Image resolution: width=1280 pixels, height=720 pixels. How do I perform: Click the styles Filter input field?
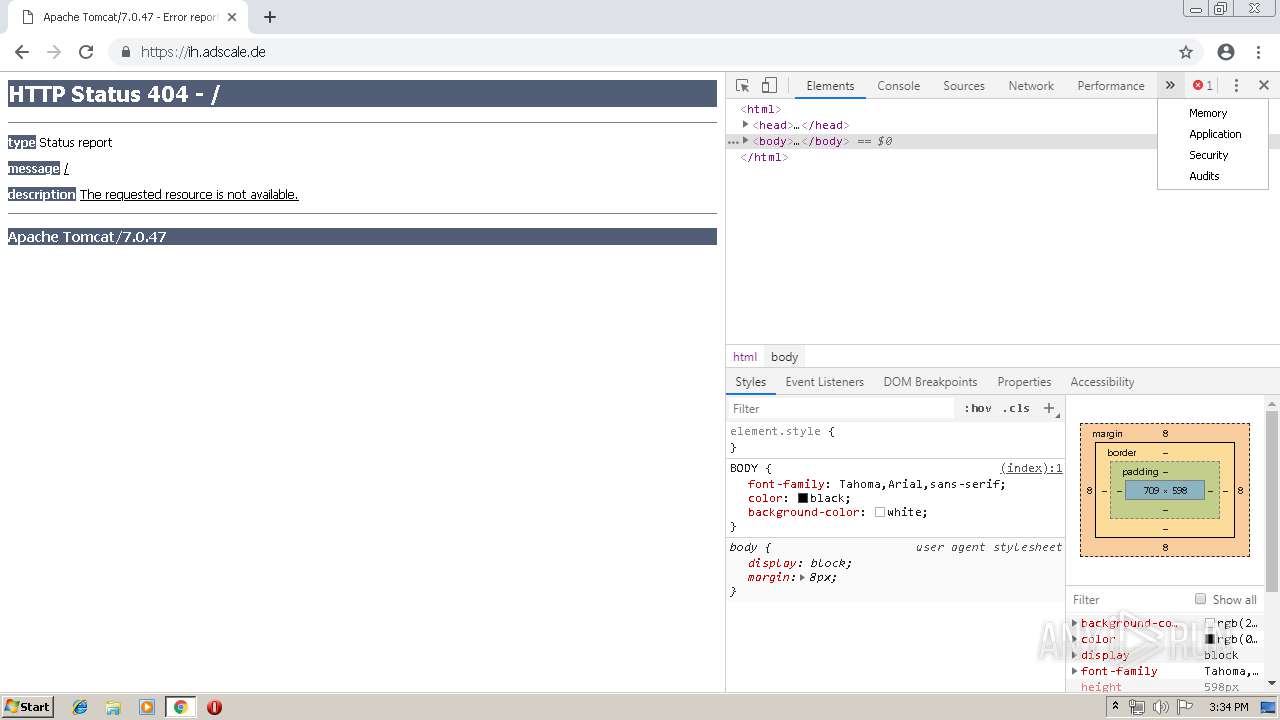842,408
